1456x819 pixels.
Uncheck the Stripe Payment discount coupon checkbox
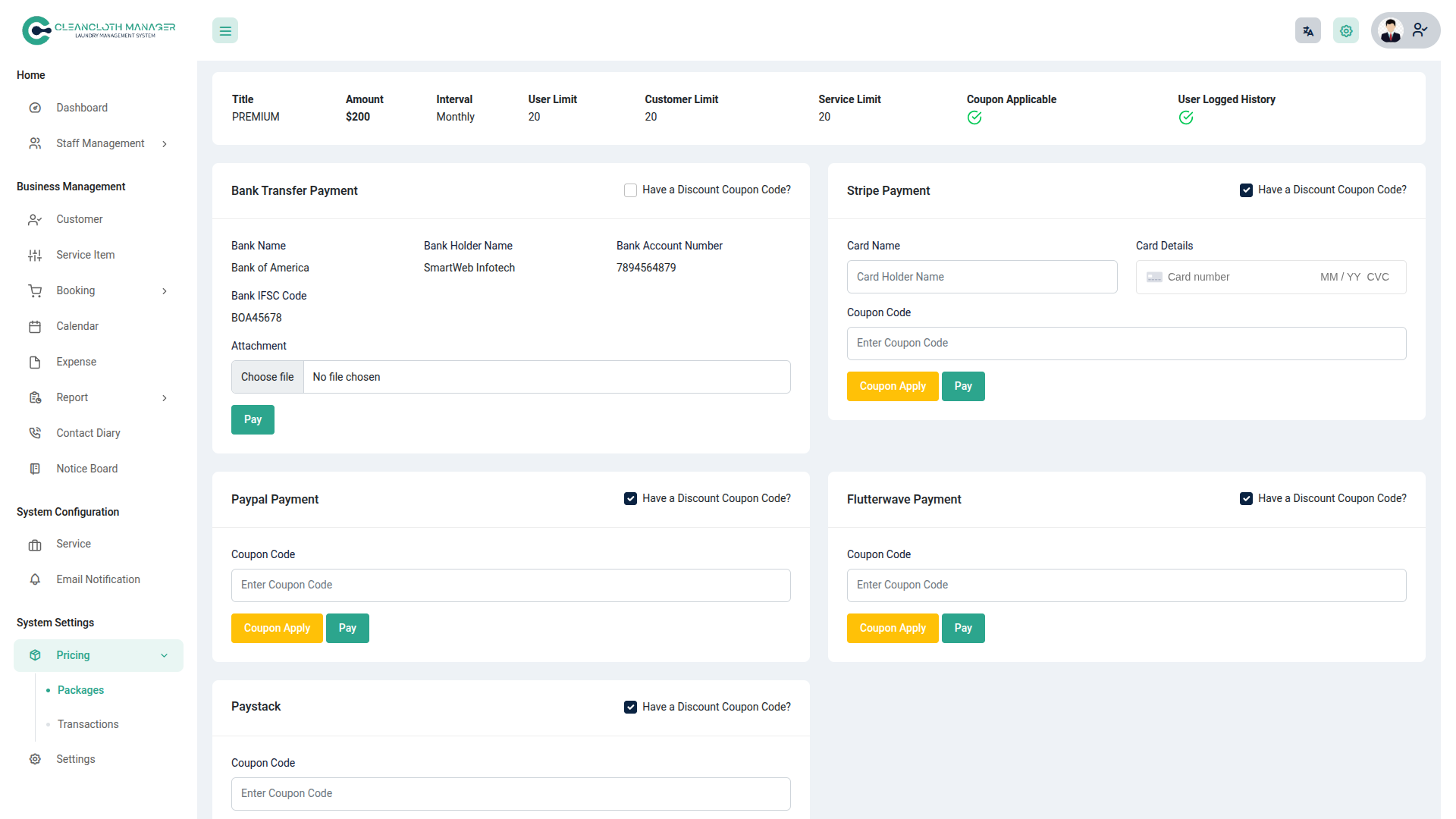point(1246,190)
